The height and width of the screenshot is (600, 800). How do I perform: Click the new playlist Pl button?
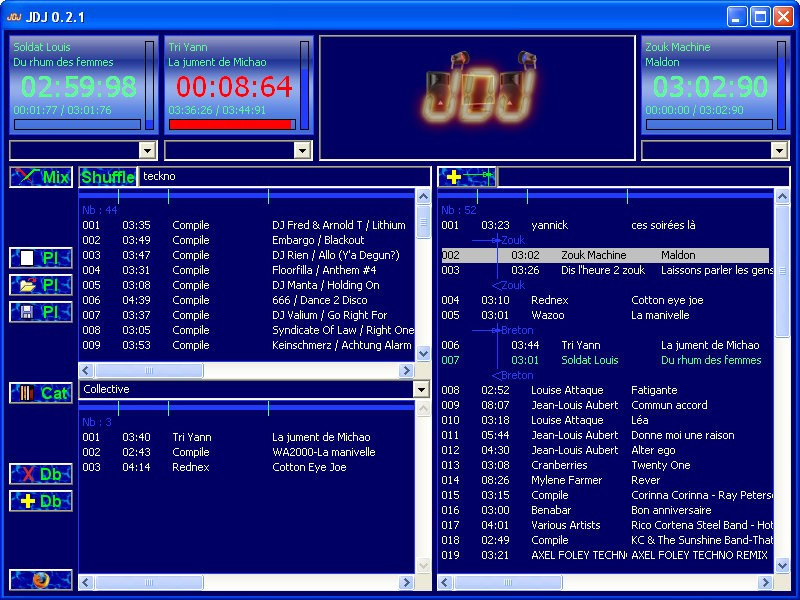click(x=41, y=258)
